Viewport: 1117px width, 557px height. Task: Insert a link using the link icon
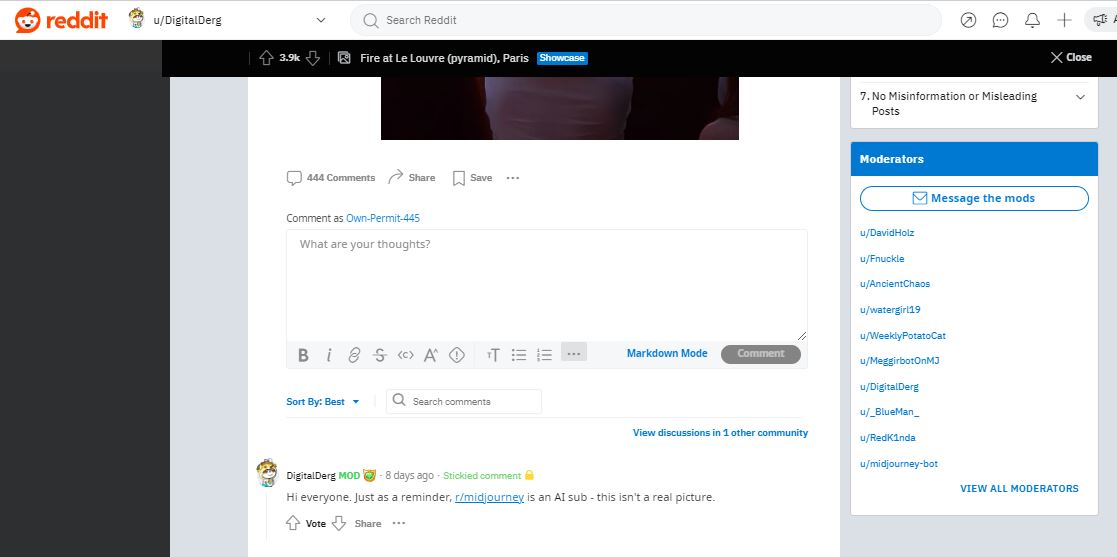[354, 355]
